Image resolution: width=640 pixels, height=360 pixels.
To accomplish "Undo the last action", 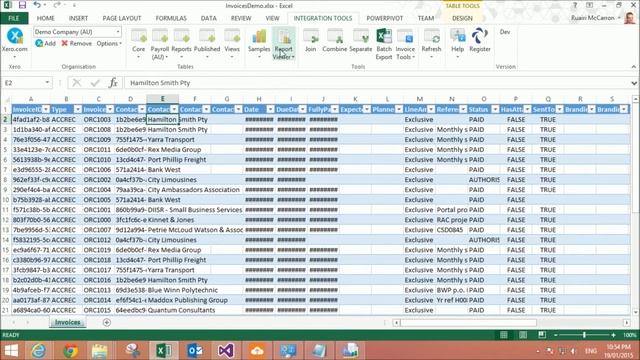I will coord(37,5).
